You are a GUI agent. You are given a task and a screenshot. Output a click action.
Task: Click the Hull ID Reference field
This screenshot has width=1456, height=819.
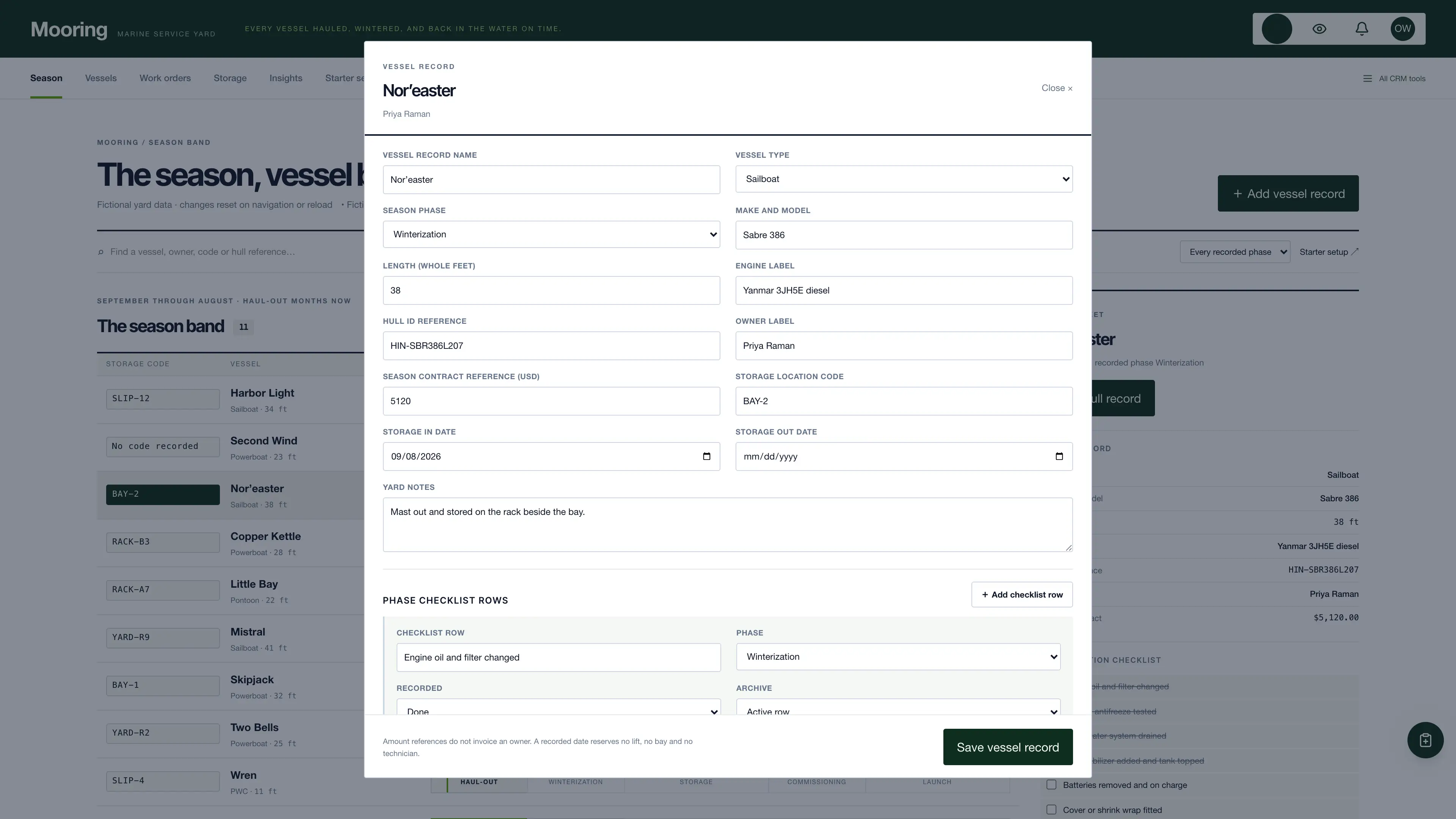(551, 346)
